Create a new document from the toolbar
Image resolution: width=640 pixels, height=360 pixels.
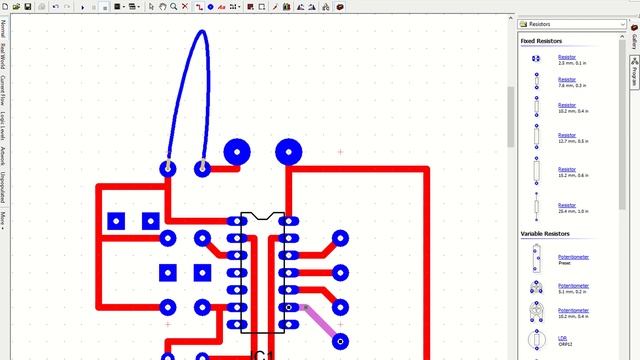(5, 7)
